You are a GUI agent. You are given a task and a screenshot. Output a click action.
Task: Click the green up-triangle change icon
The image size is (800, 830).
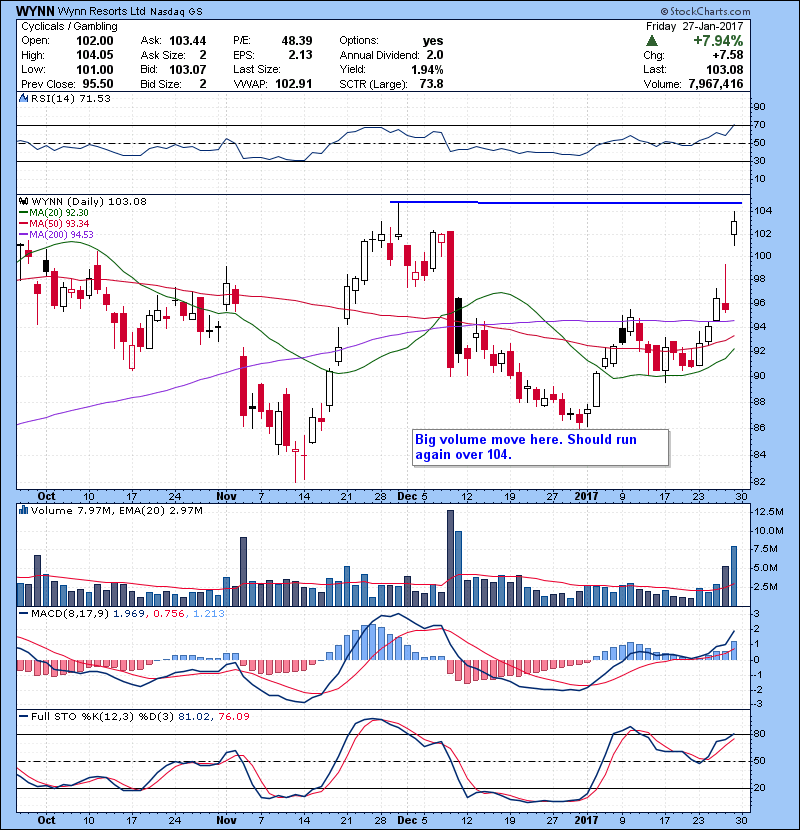pyautogui.click(x=652, y=41)
